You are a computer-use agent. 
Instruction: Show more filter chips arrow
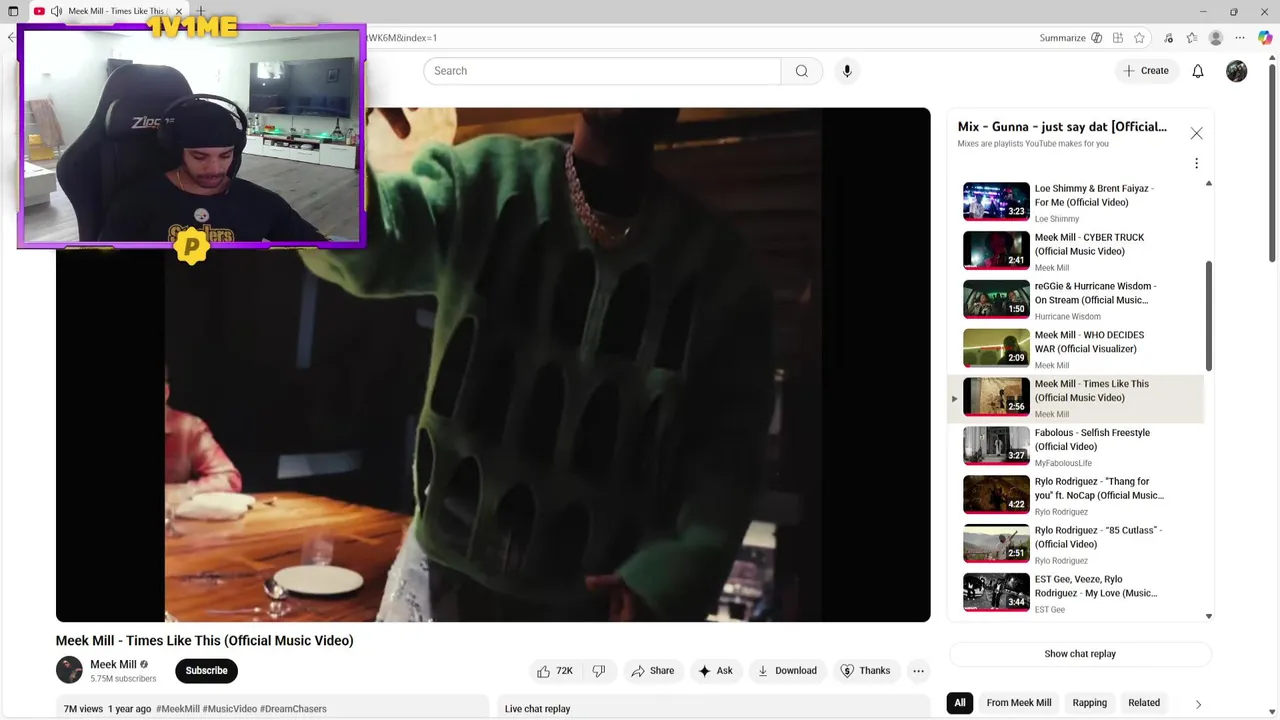(x=1198, y=704)
